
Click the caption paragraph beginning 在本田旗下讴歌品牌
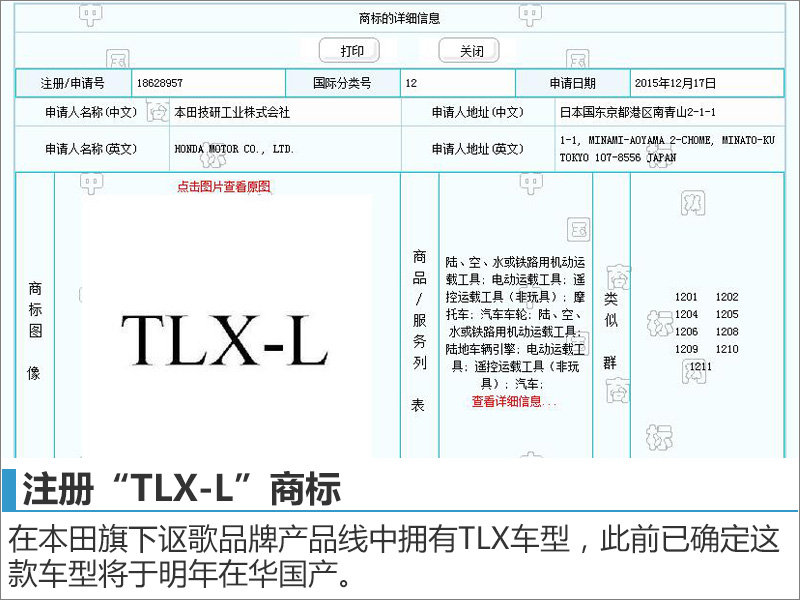pyautogui.click(x=393, y=557)
